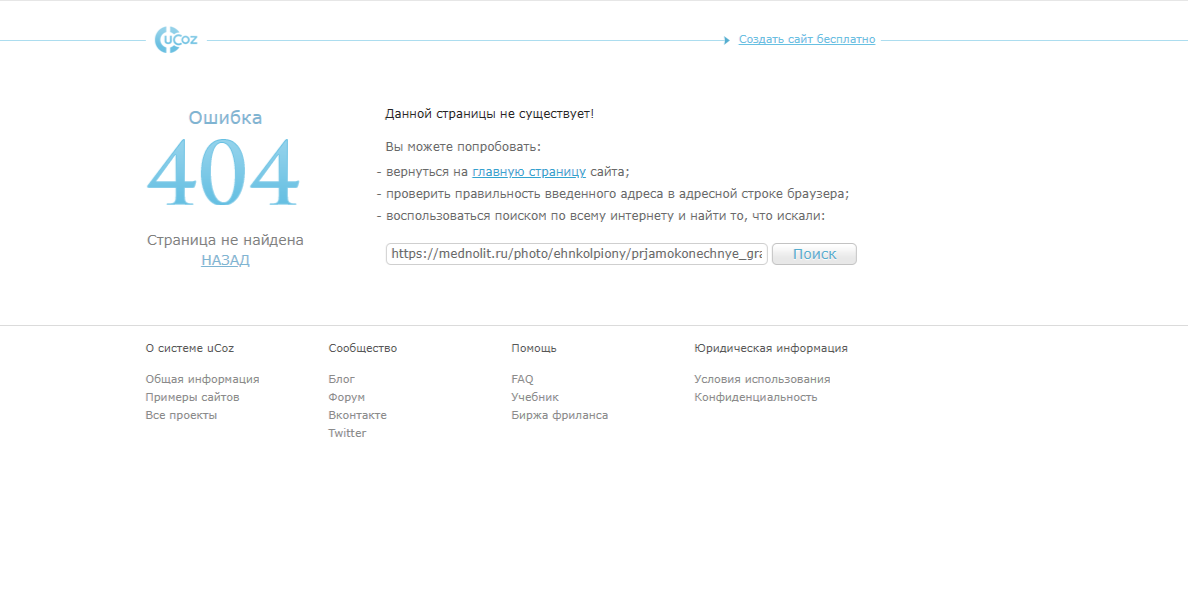
Task: Open Все проекты footer link
Action: [x=181, y=415]
